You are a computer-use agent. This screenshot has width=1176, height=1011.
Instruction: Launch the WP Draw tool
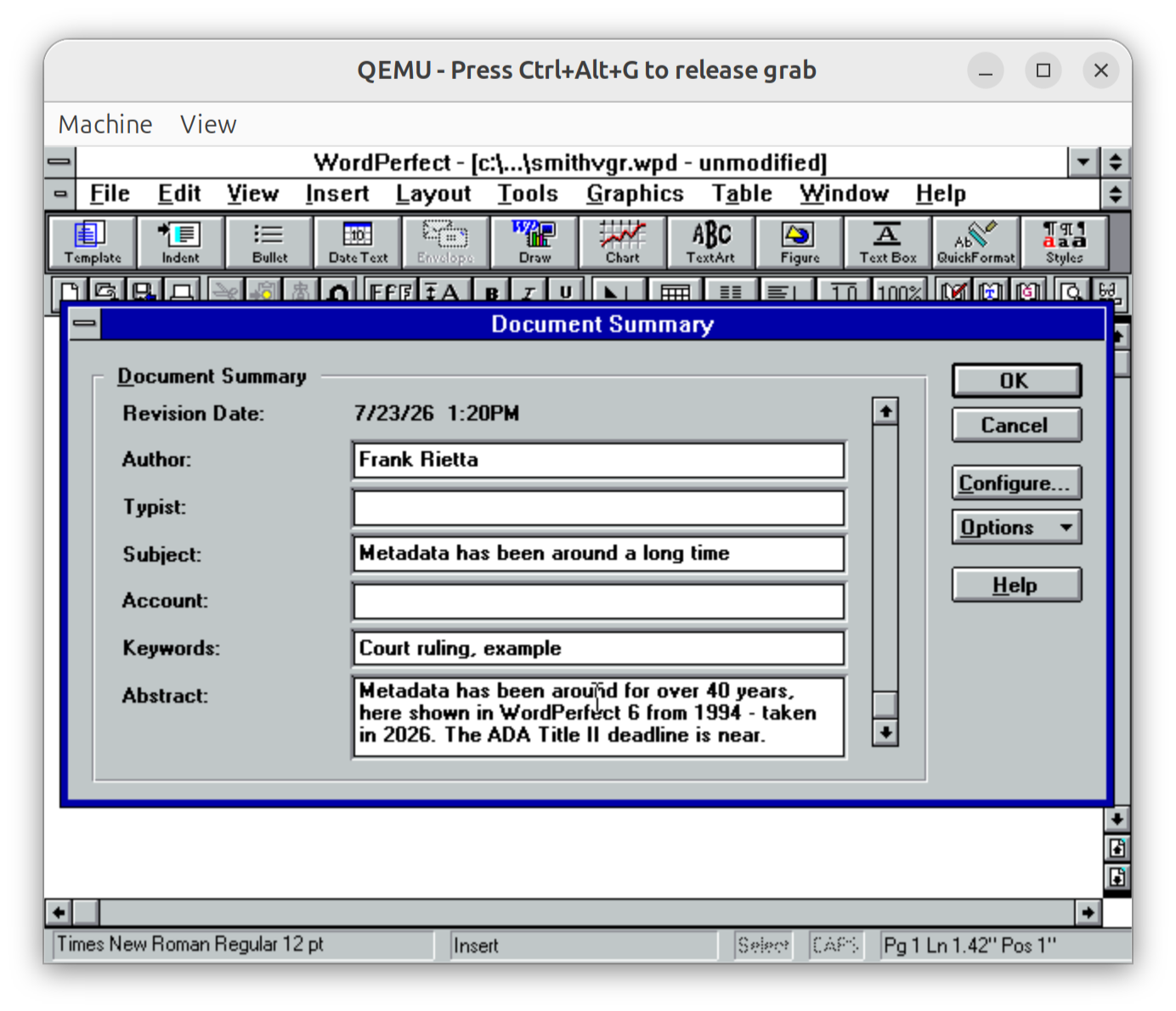click(534, 242)
